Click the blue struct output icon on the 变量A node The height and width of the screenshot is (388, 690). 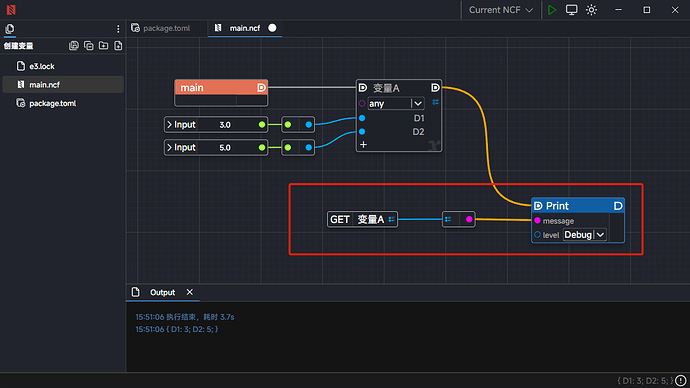pos(435,102)
